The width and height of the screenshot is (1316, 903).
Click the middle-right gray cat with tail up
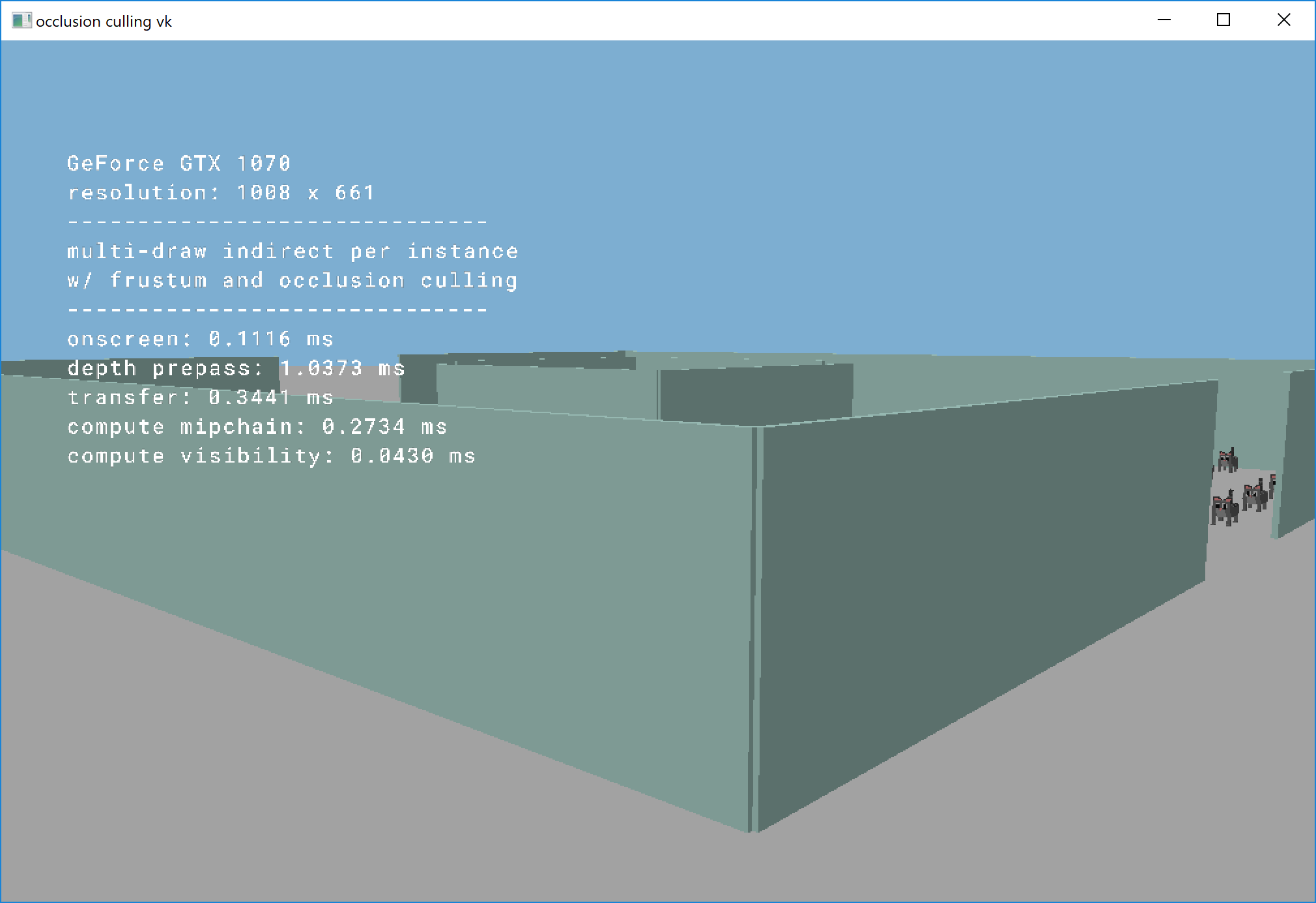coord(1254,496)
